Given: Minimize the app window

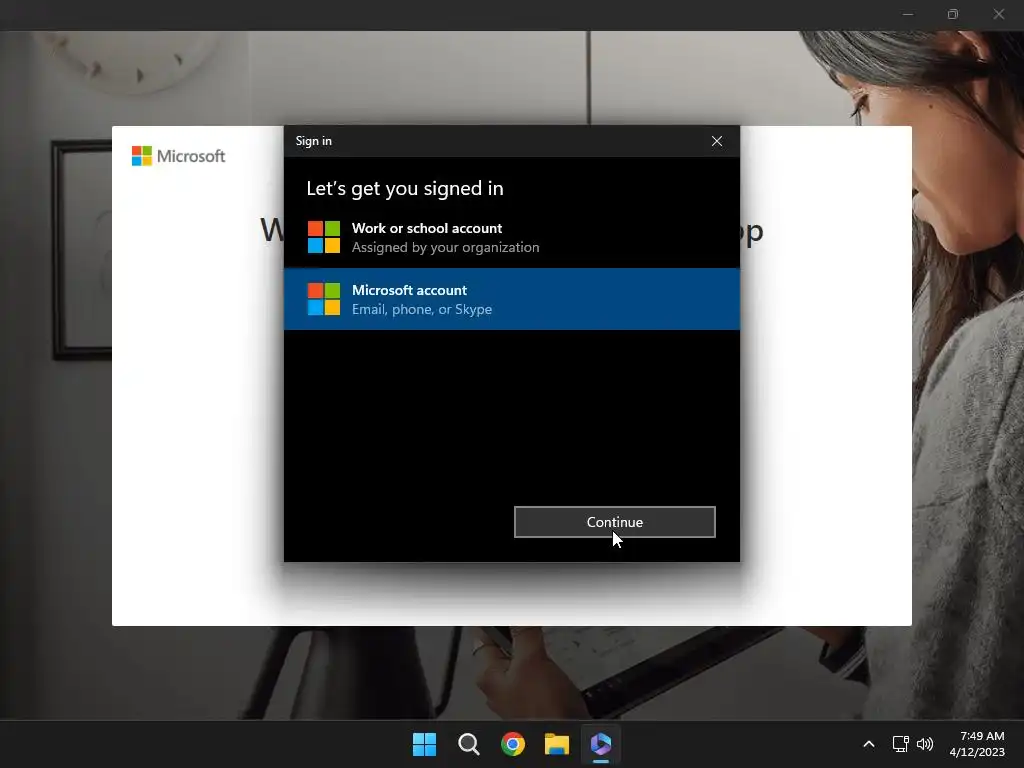Looking at the screenshot, I should click(908, 14).
